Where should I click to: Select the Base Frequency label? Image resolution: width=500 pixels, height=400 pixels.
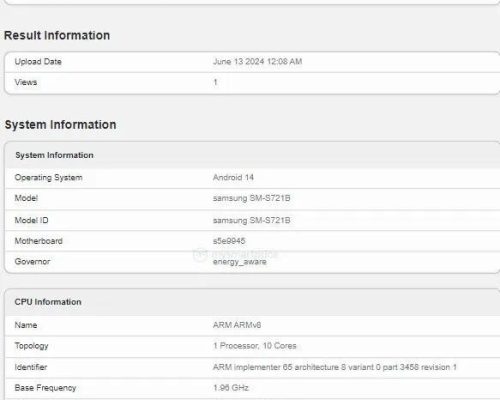click(45, 388)
